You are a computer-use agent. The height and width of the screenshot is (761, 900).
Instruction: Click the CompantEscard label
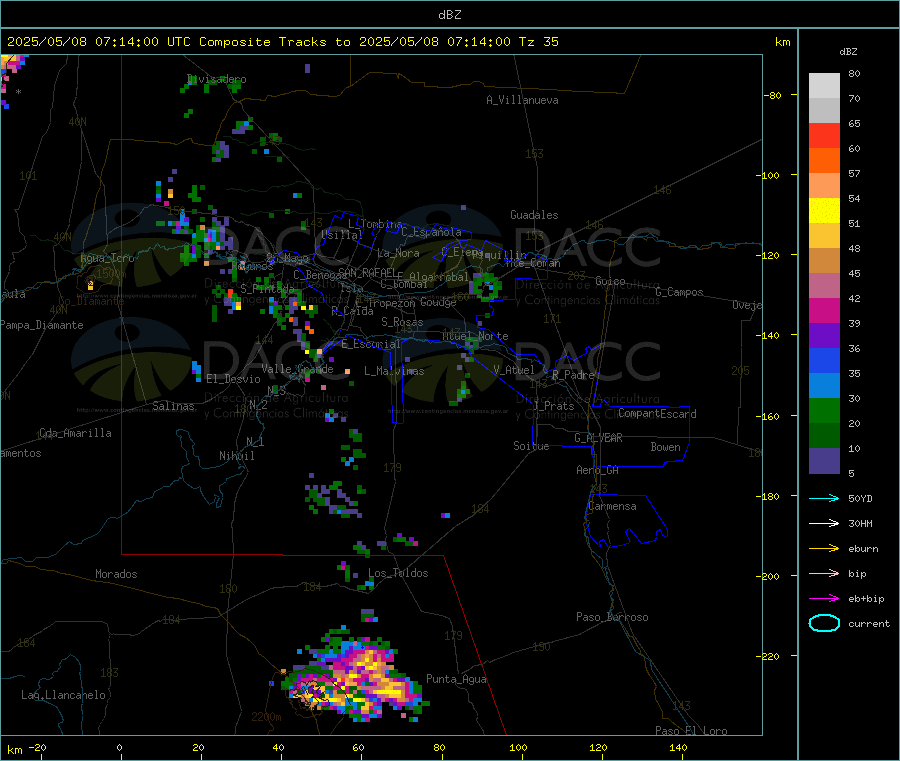657,413
